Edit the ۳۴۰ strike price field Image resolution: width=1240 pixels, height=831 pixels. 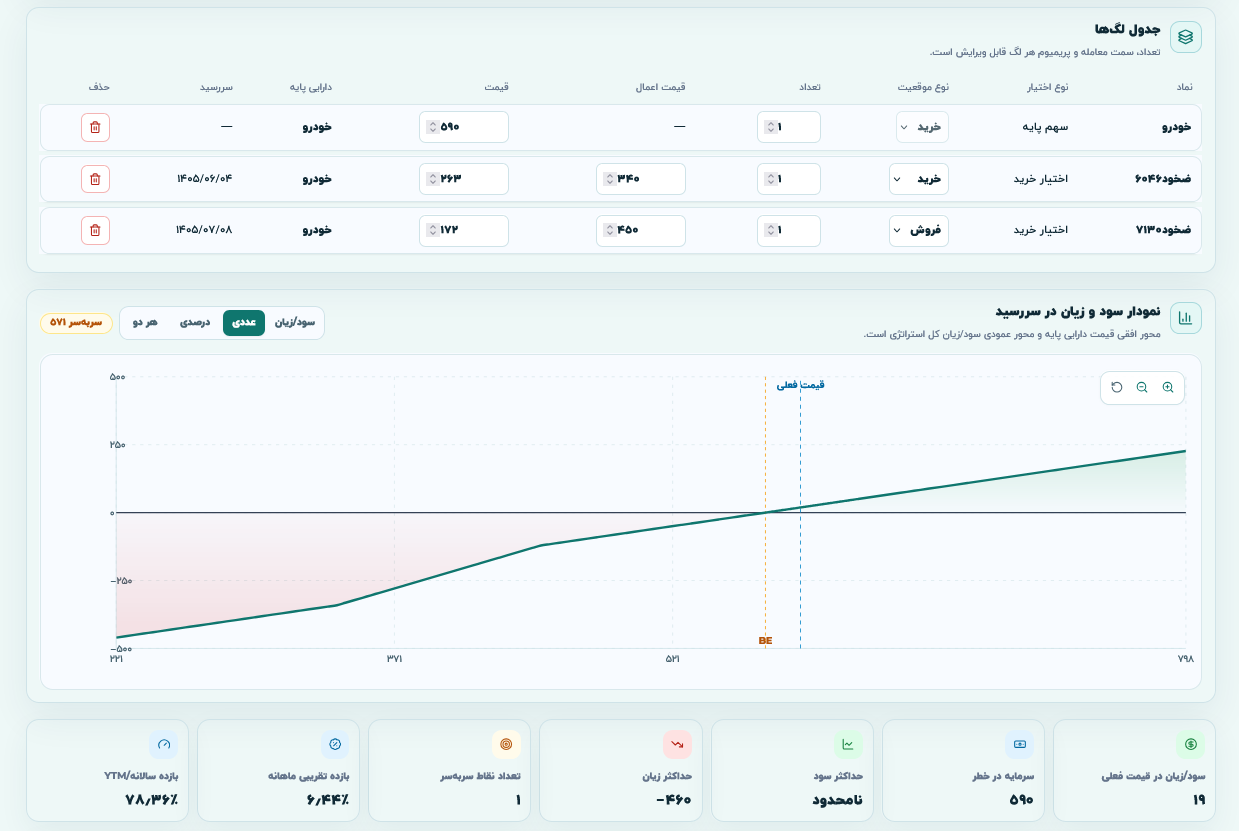tap(641, 179)
